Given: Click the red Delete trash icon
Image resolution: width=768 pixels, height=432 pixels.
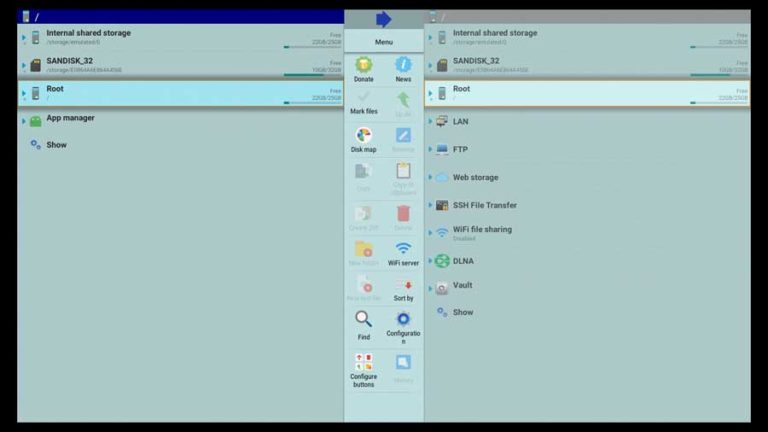Looking at the screenshot, I should [x=403, y=214].
